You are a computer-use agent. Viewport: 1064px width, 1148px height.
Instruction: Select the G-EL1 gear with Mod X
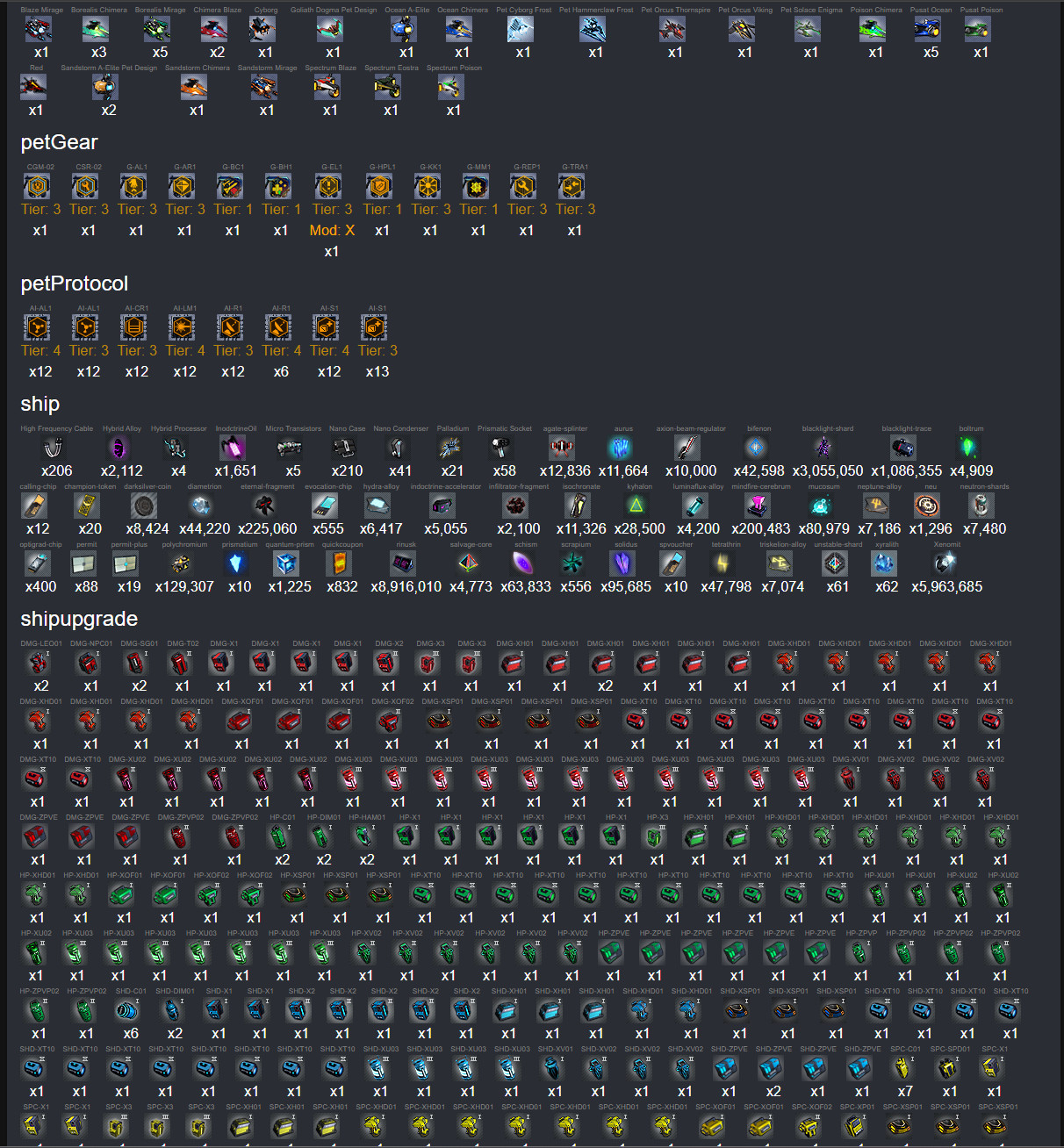(328, 186)
